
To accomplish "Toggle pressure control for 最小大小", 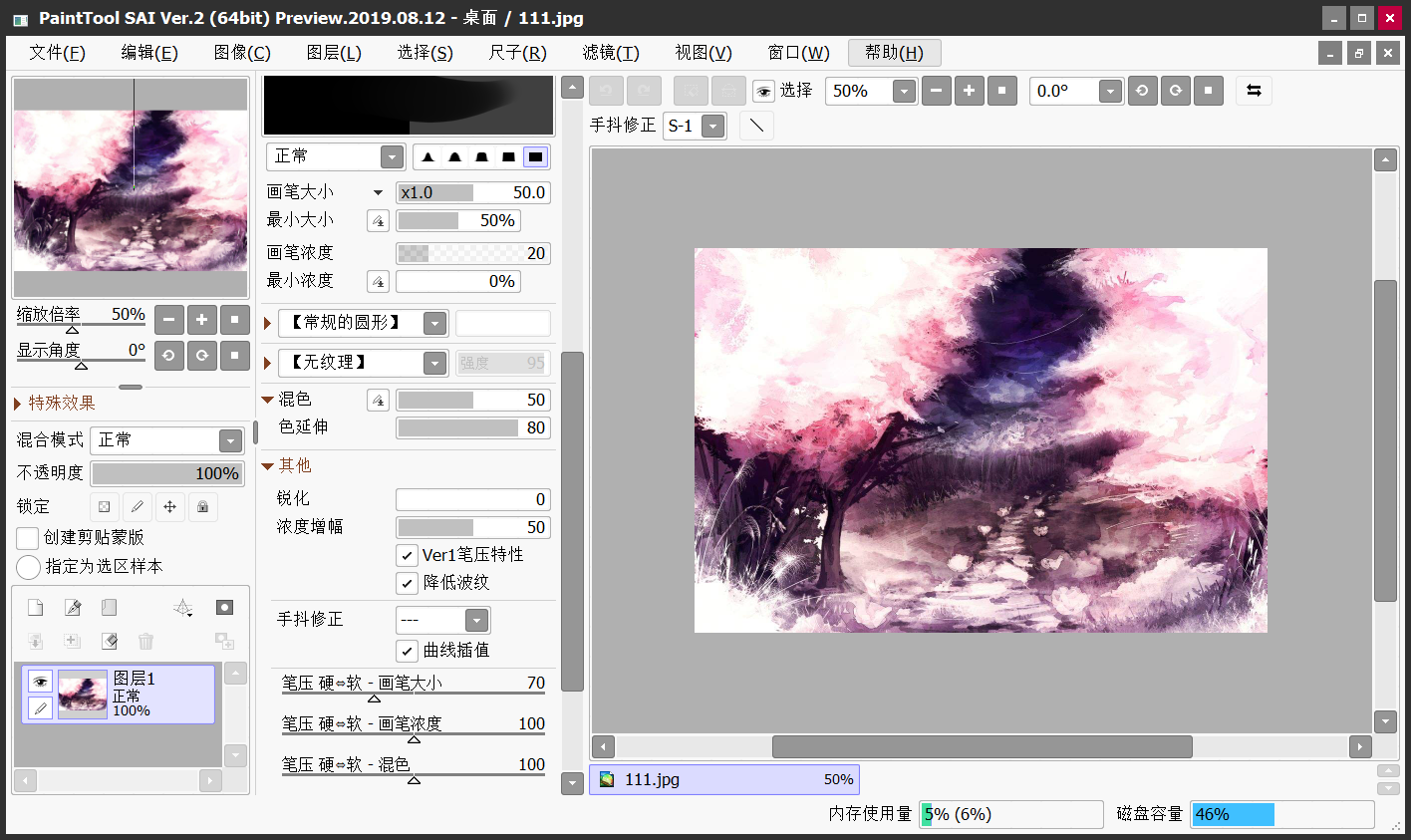I will click(378, 221).
